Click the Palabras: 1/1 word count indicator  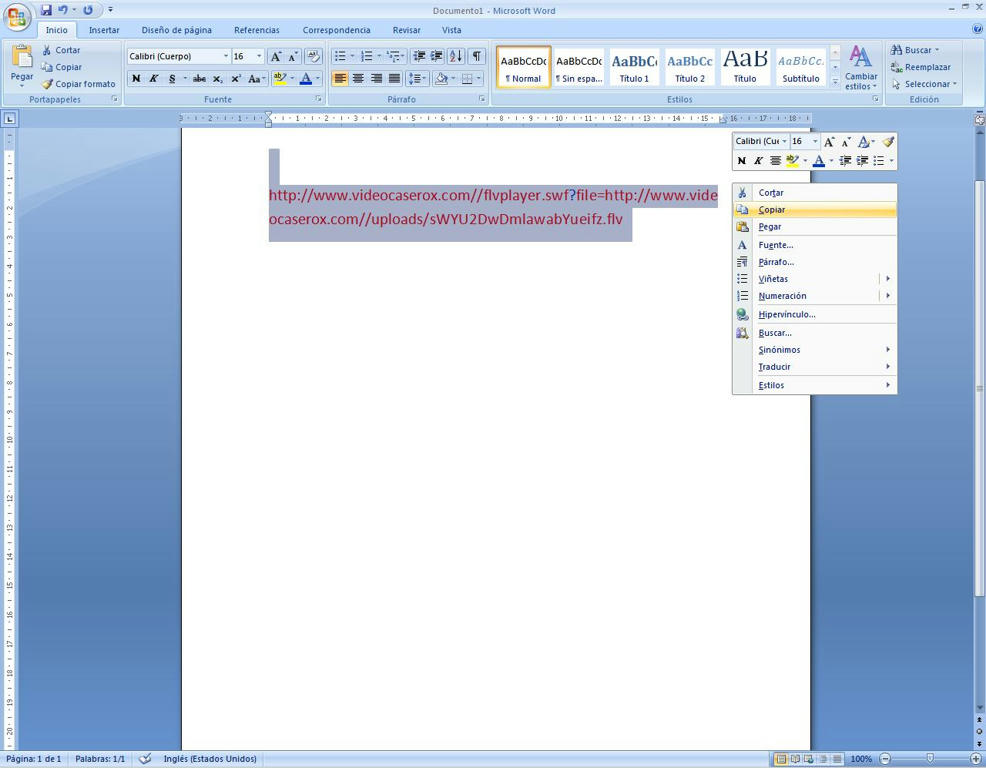point(100,759)
